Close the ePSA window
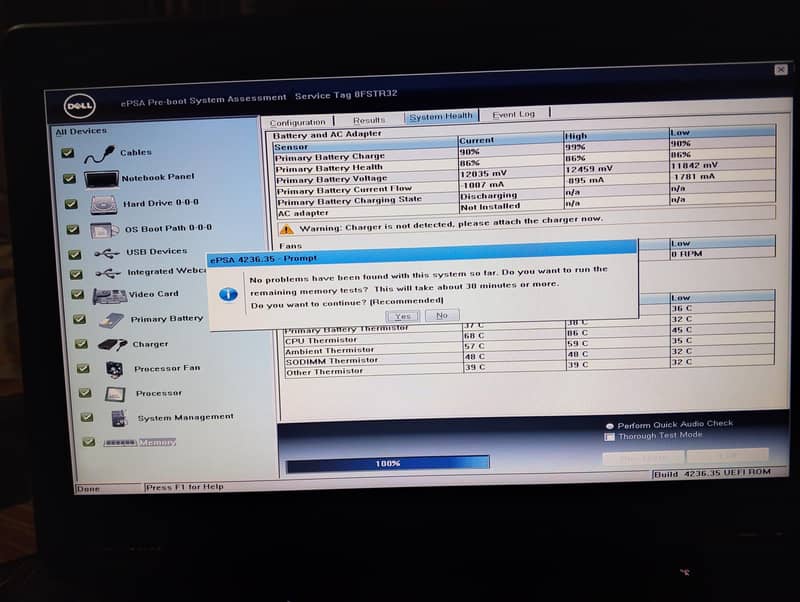Viewport: 800px width, 602px height. pos(781,70)
